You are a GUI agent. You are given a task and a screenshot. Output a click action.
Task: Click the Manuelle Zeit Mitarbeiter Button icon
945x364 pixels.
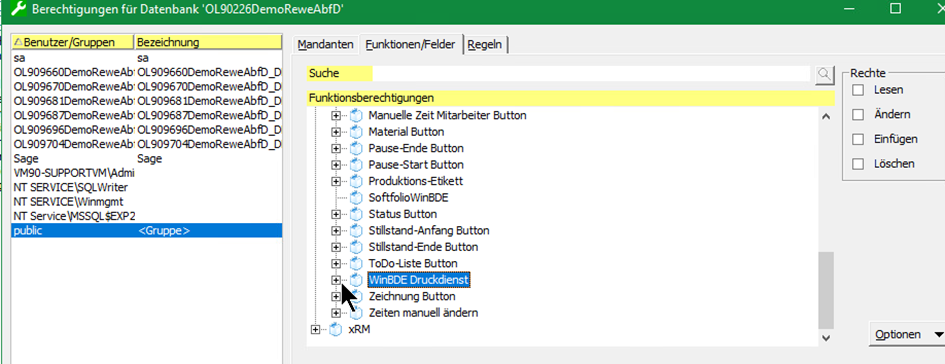point(356,115)
